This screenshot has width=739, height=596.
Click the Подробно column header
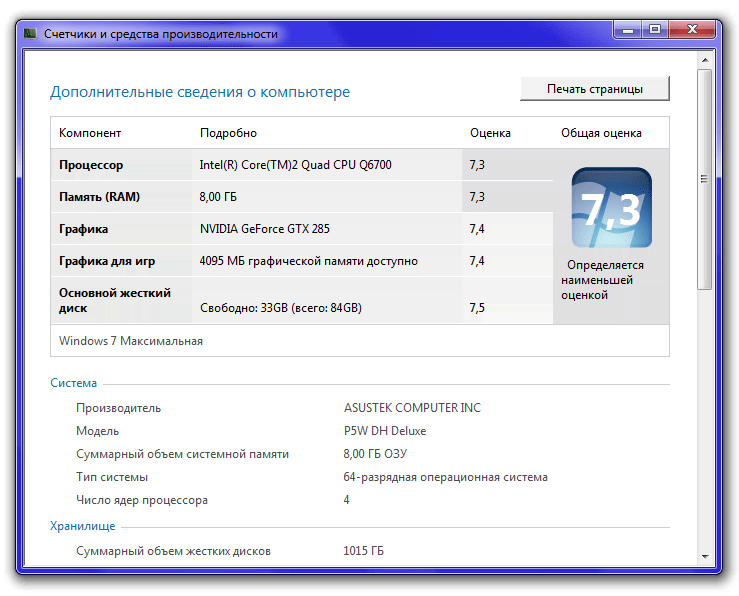(228, 133)
